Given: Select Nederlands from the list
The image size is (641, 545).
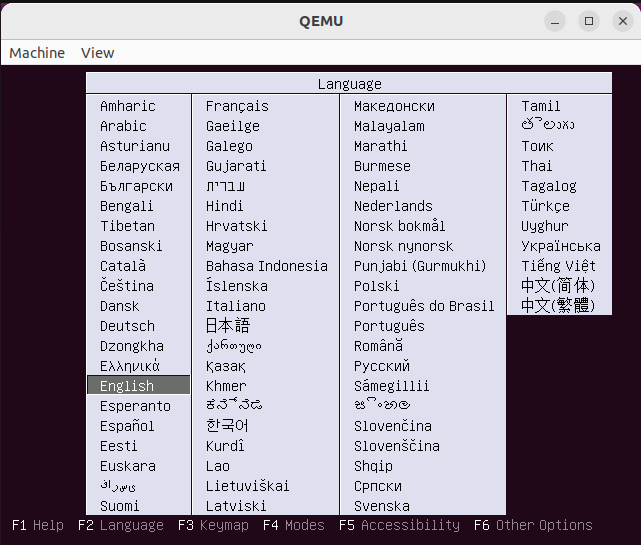Looking at the screenshot, I should (x=393, y=206).
